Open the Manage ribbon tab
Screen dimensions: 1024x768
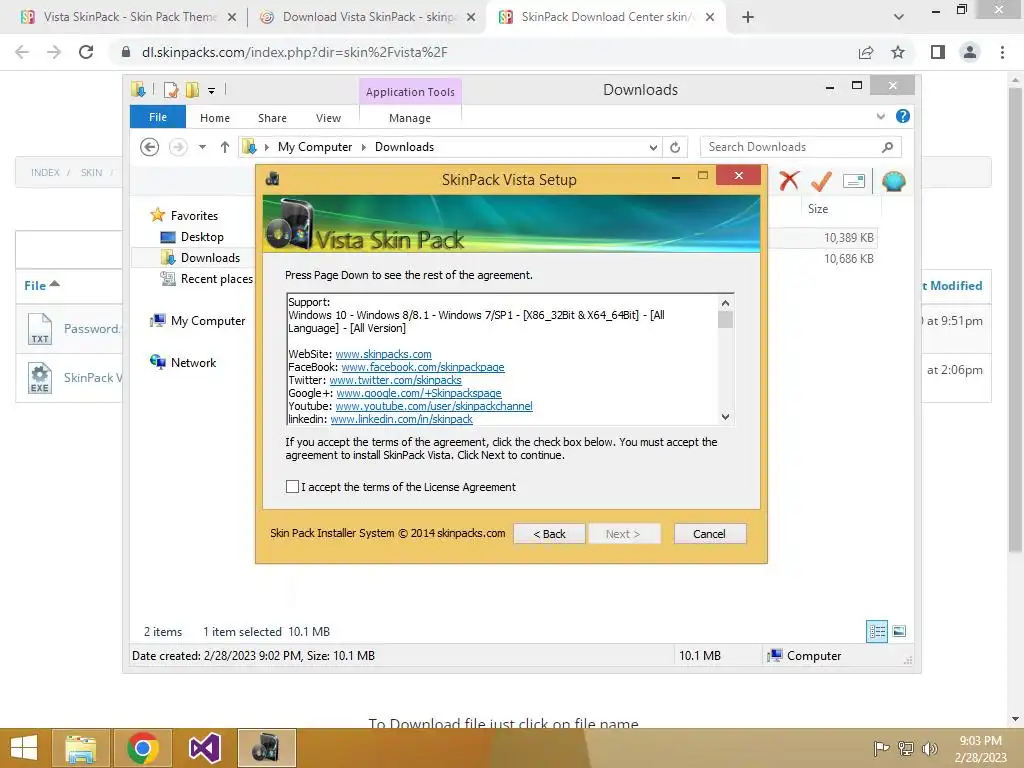coord(409,118)
